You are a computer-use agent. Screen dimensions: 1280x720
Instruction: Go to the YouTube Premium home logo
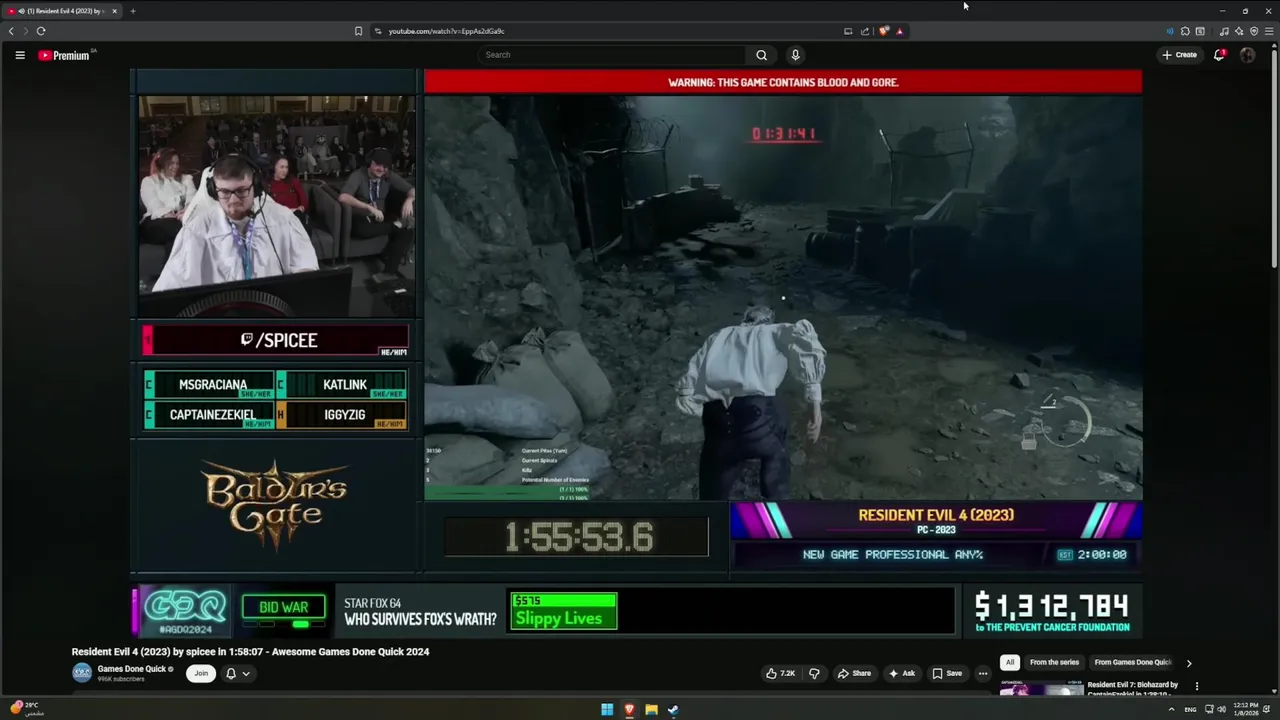[64, 55]
